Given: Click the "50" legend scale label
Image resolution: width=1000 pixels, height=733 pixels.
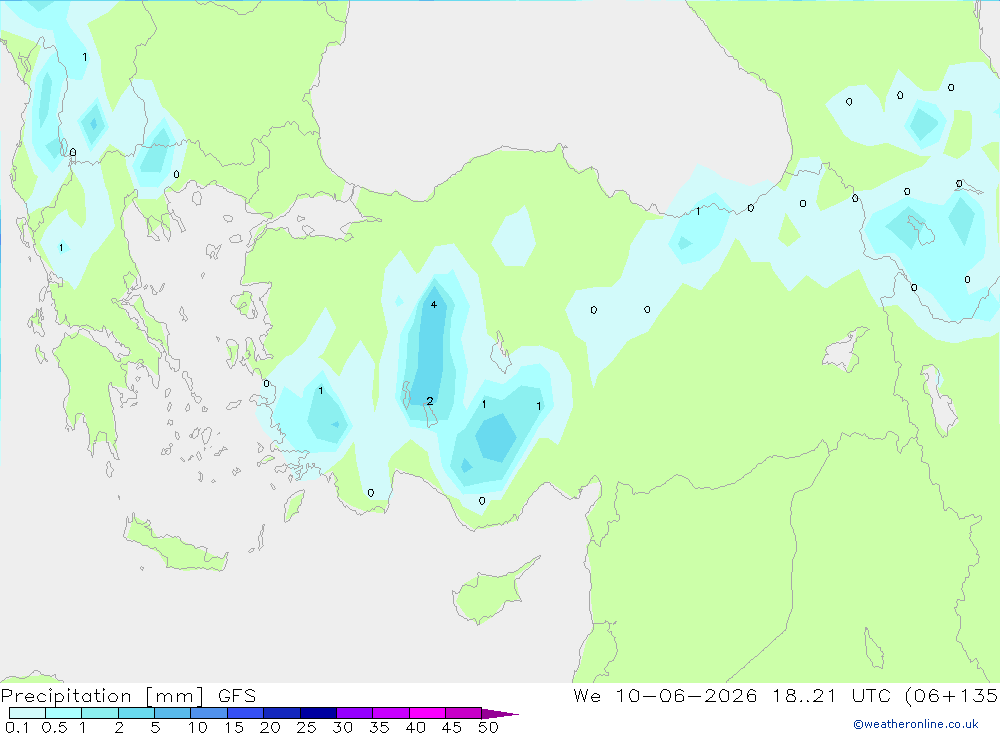Looking at the screenshot, I should pyautogui.click(x=489, y=727).
